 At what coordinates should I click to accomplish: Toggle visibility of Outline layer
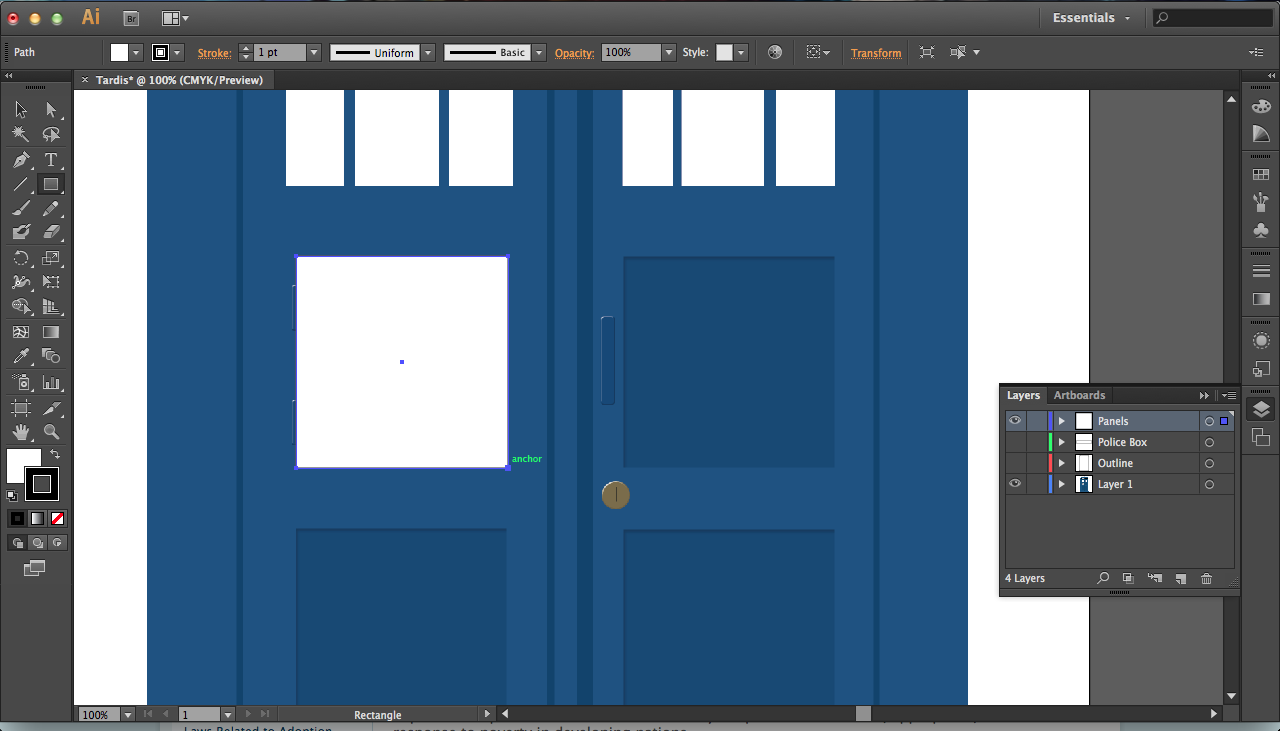coord(1015,463)
